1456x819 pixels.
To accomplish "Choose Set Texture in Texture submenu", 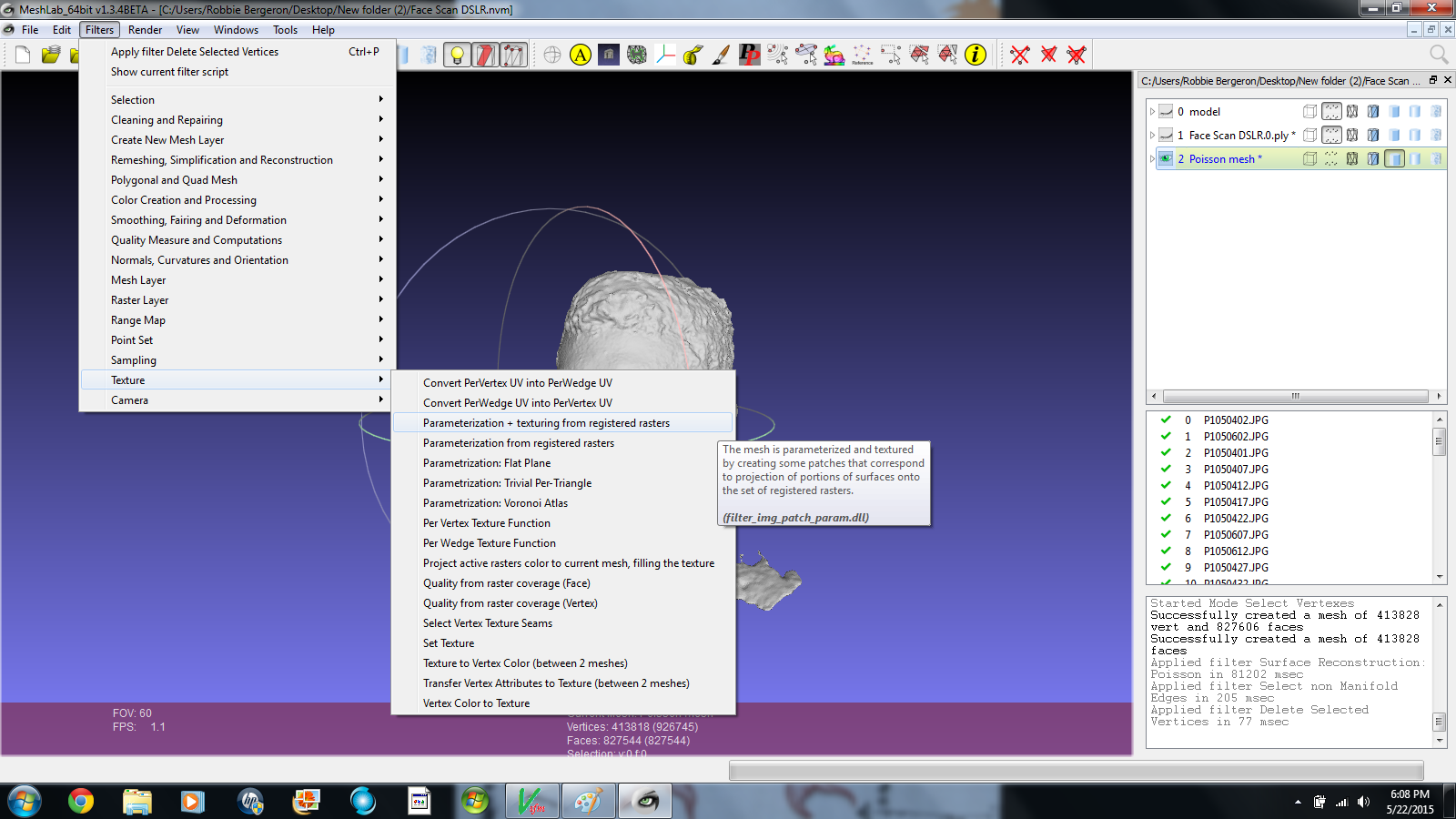I will click(562, 643).
